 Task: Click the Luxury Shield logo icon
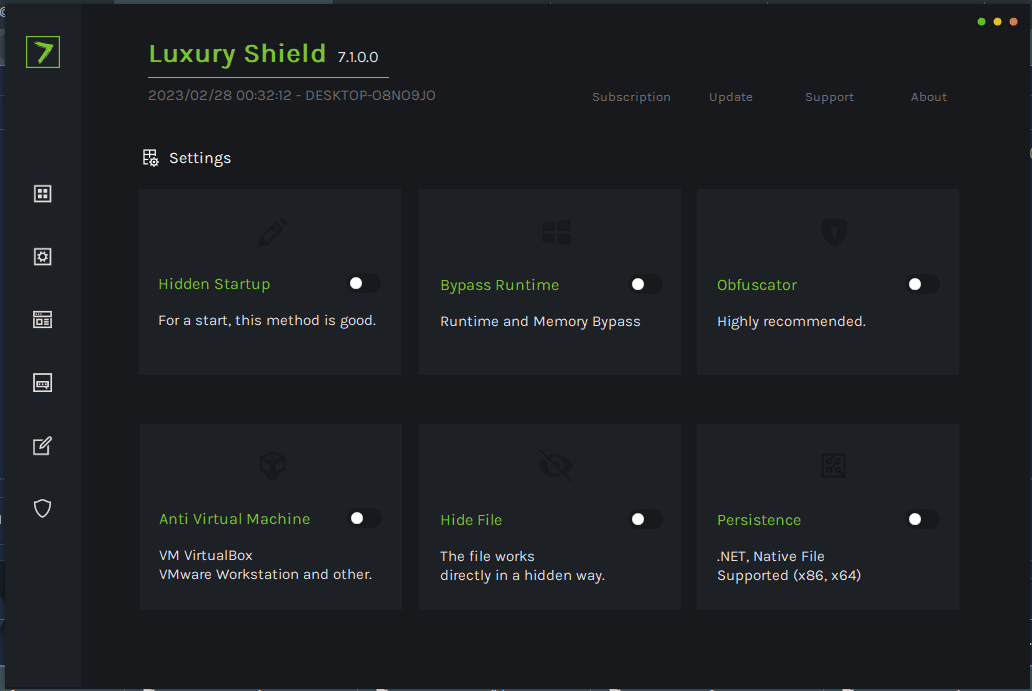pyautogui.click(x=43, y=52)
